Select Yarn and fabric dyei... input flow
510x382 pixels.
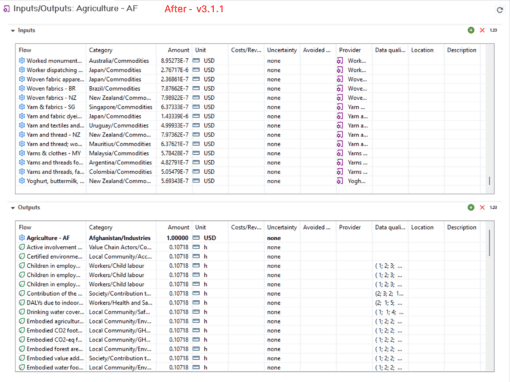click(x=54, y=116)
